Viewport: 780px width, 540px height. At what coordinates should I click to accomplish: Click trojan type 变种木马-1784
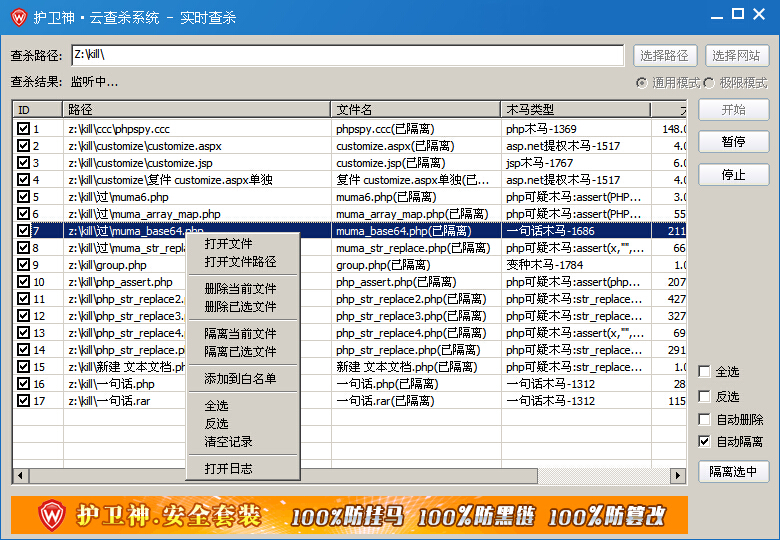coord(544,265)
